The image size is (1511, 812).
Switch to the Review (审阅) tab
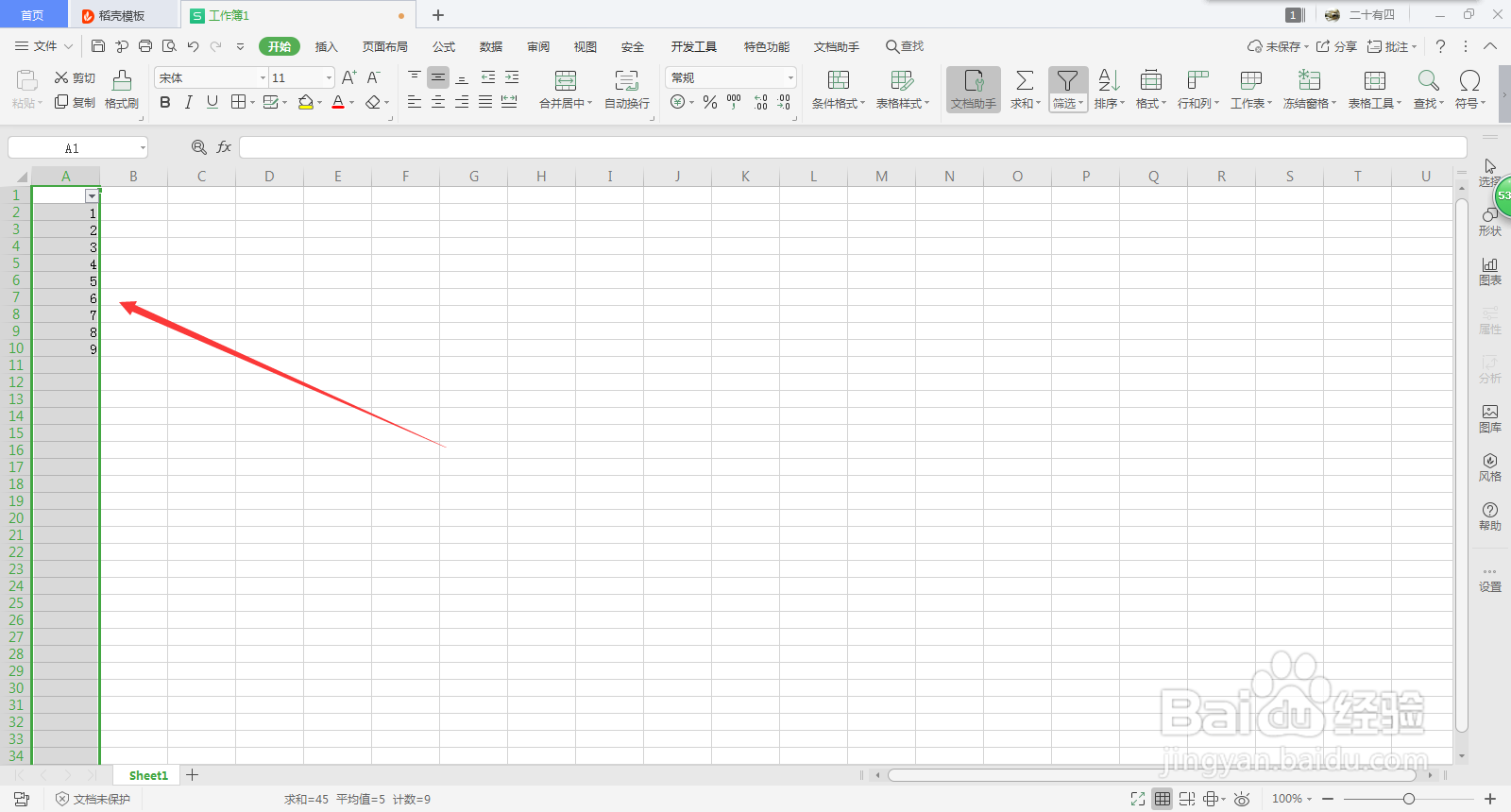538,46
